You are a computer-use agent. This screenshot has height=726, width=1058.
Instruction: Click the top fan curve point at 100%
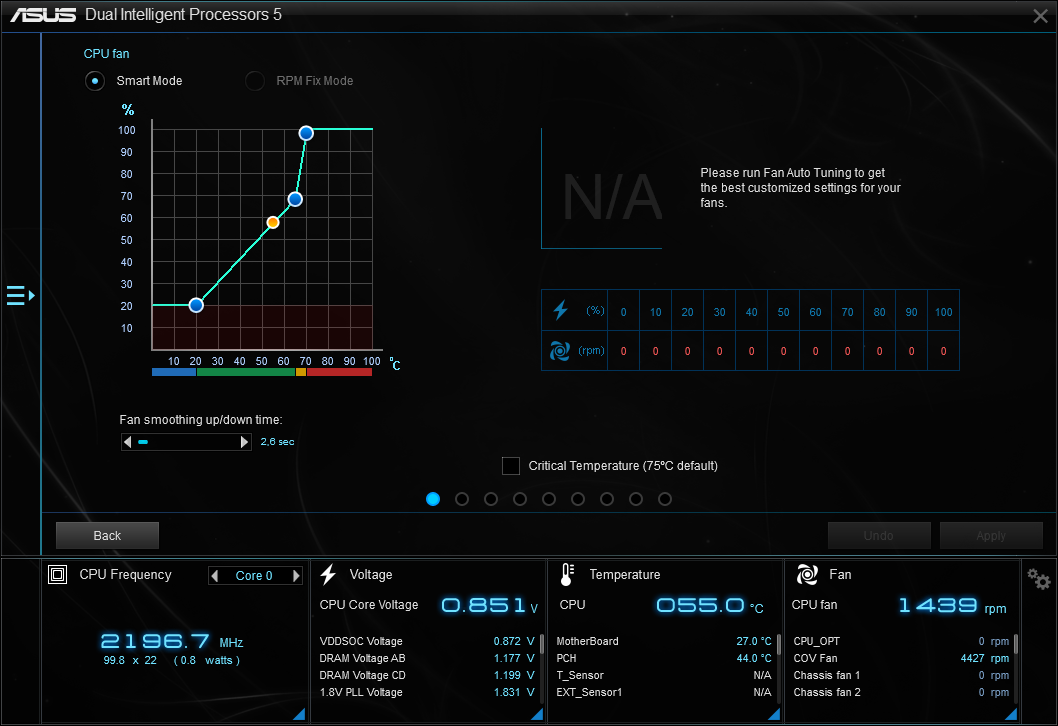[x=306, y=133]
